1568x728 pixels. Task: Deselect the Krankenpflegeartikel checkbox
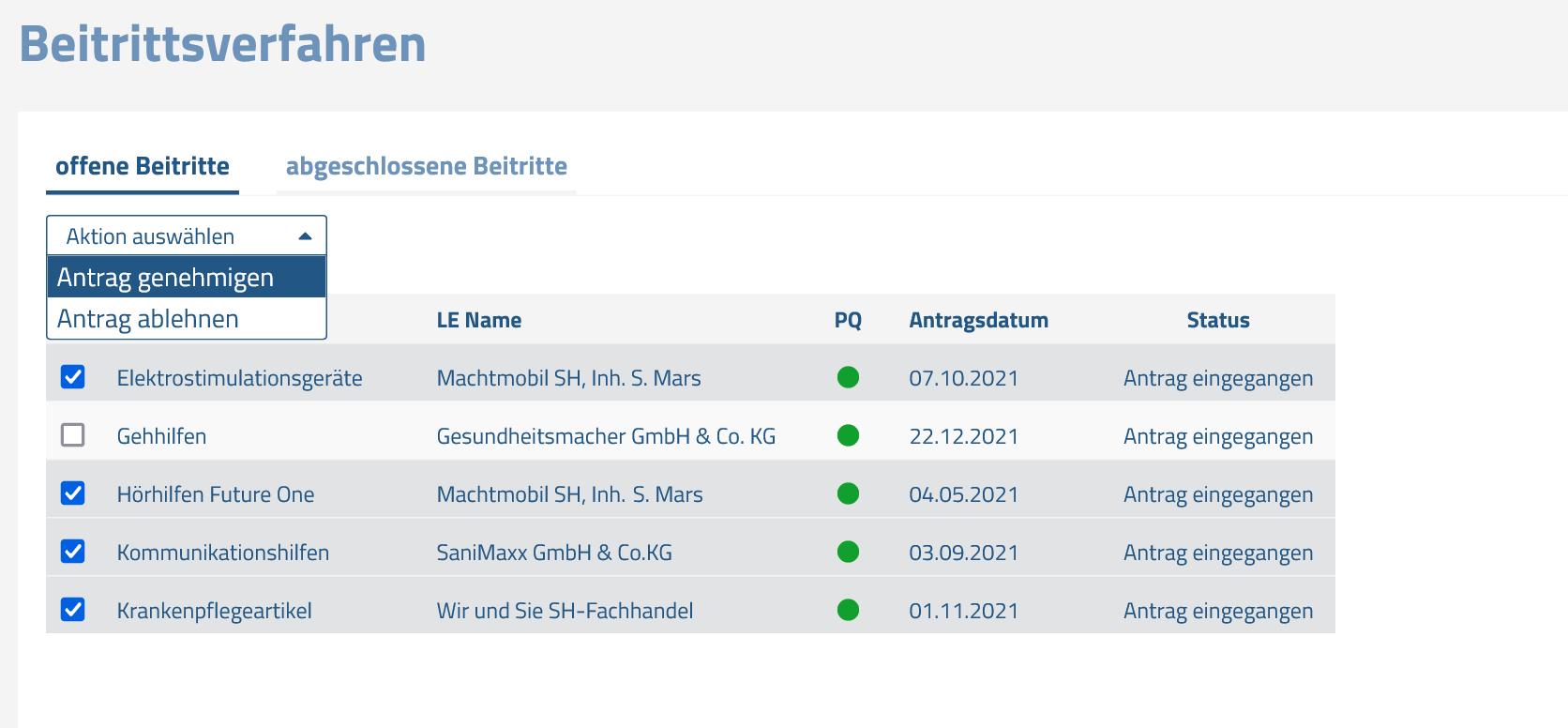point(73,610)
